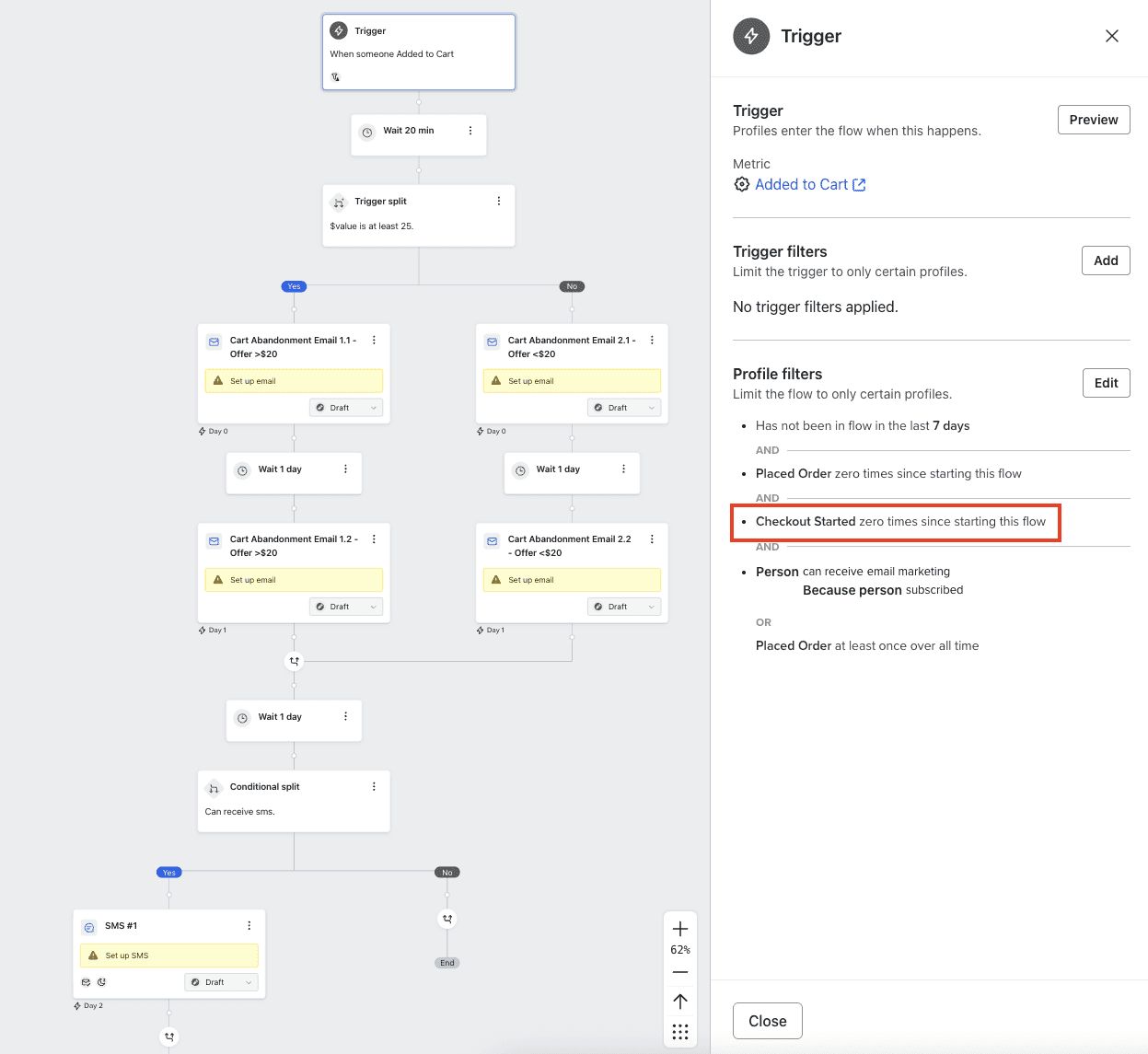Open the Conditional split options menu
The height and width of the screenshot is (1054, 1148).
tap(374, 787)
